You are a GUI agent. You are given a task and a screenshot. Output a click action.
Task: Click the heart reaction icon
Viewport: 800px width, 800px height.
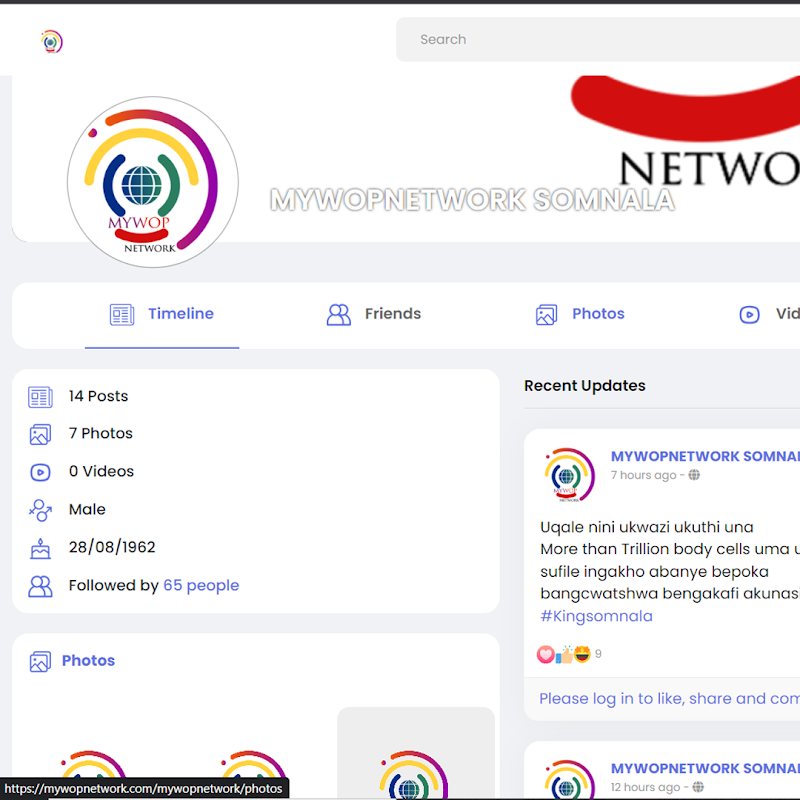[x=545, y=654]
